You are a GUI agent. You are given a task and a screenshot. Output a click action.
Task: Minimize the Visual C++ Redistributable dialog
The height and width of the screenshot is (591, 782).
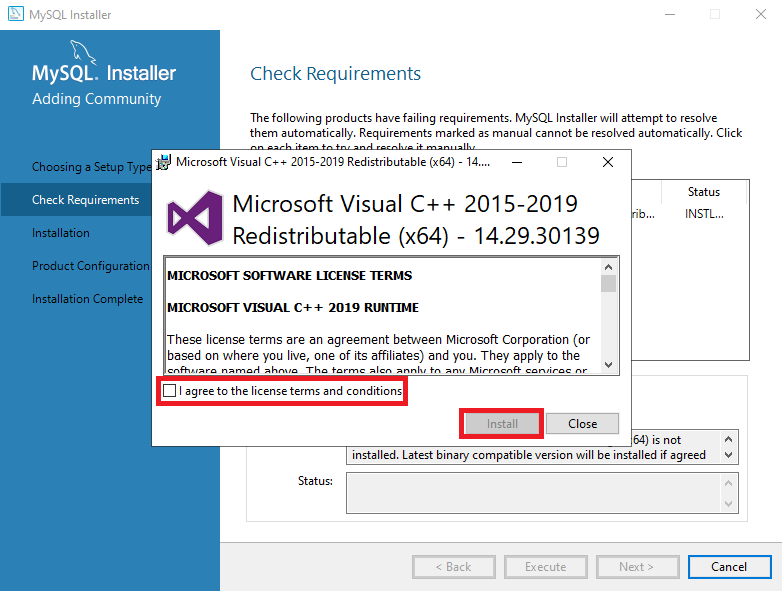pos(515,162)
